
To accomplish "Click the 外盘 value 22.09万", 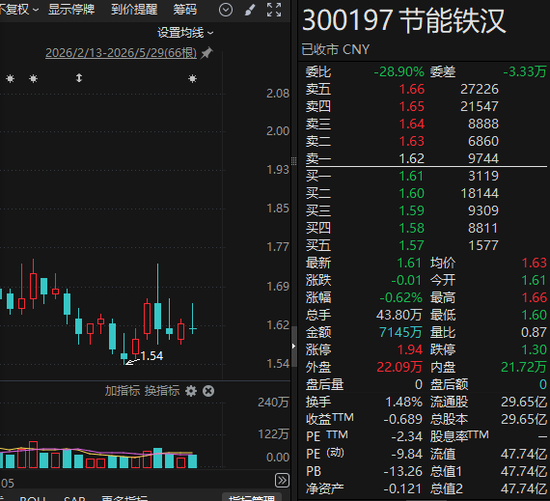I will [x=399, y=367].
